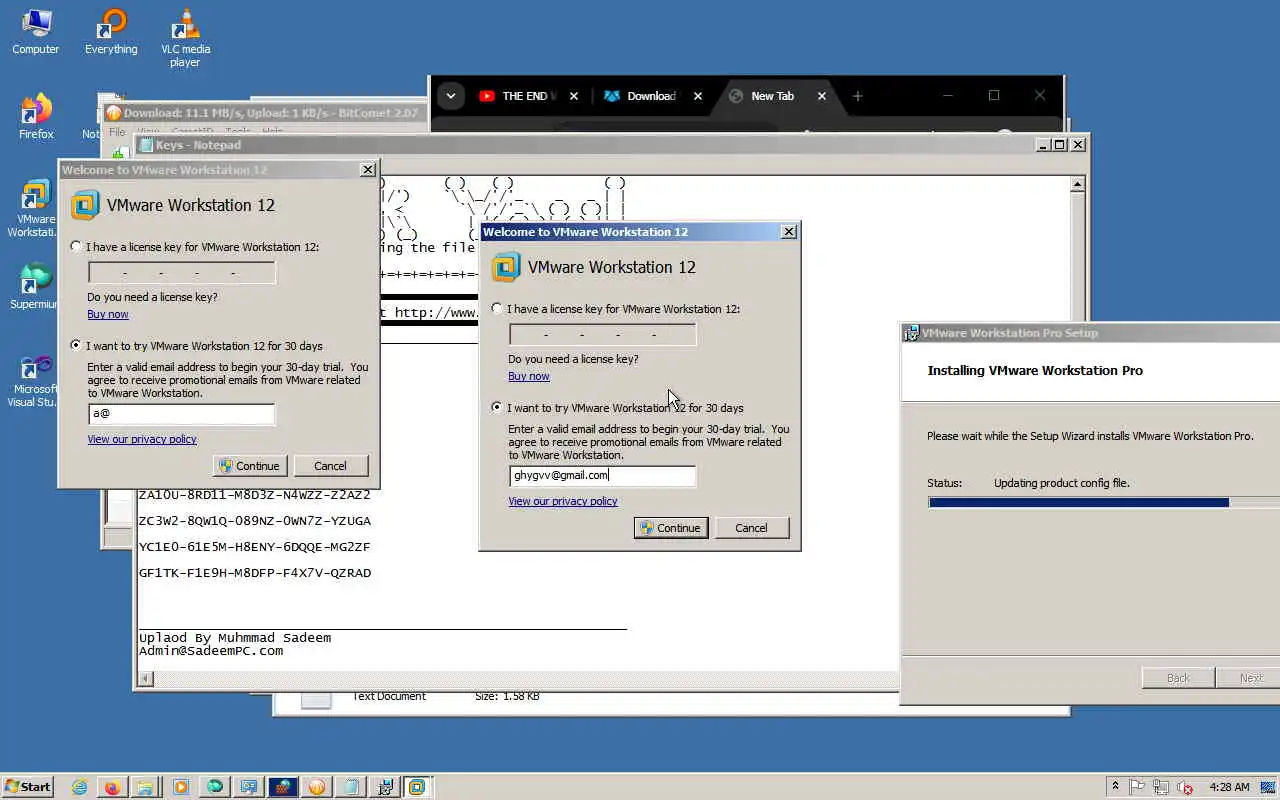
Task: Click Notepad horizontal scrollbar left arrow
Action: pos(146,679)
